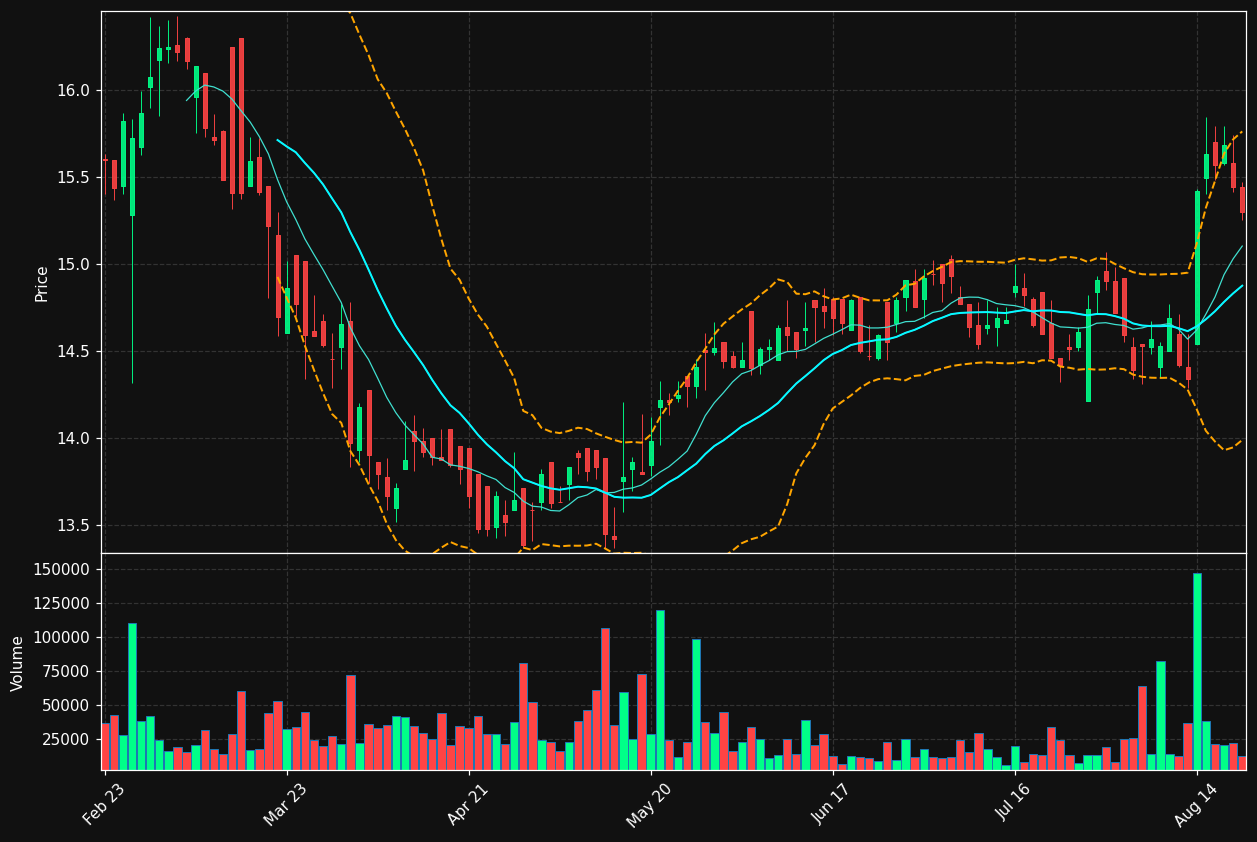This screenshot has width=1257, height=842.
Task: Click the large green breakout candle near Aug 14
Action: [x=1197, y=268]
